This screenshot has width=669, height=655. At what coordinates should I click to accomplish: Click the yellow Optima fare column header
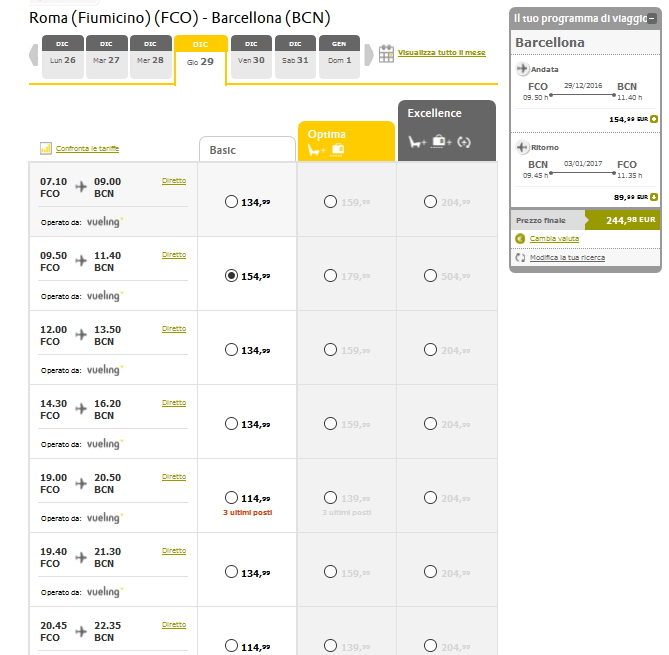346,141
